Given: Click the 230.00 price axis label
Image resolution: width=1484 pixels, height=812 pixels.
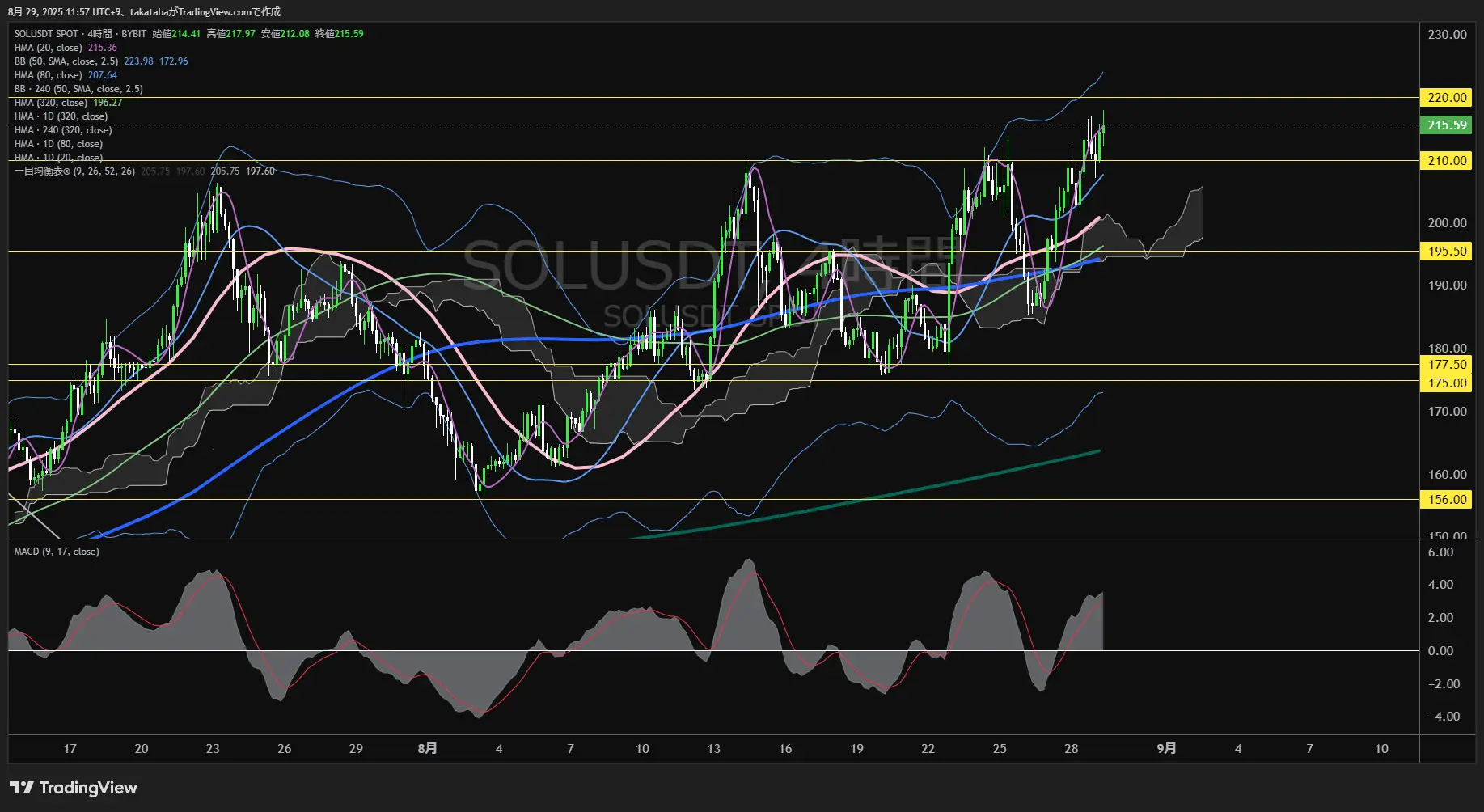Looking at the screenshot, I should pyautogui.click(x=1447, y=35).
